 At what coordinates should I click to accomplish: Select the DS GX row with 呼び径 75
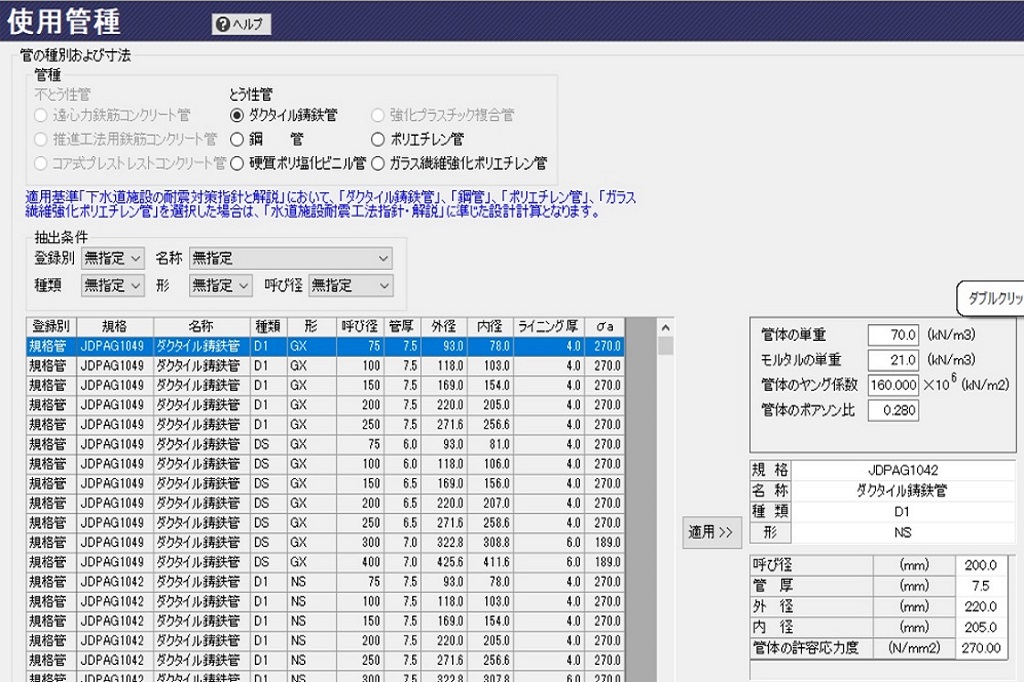point(325,444)
